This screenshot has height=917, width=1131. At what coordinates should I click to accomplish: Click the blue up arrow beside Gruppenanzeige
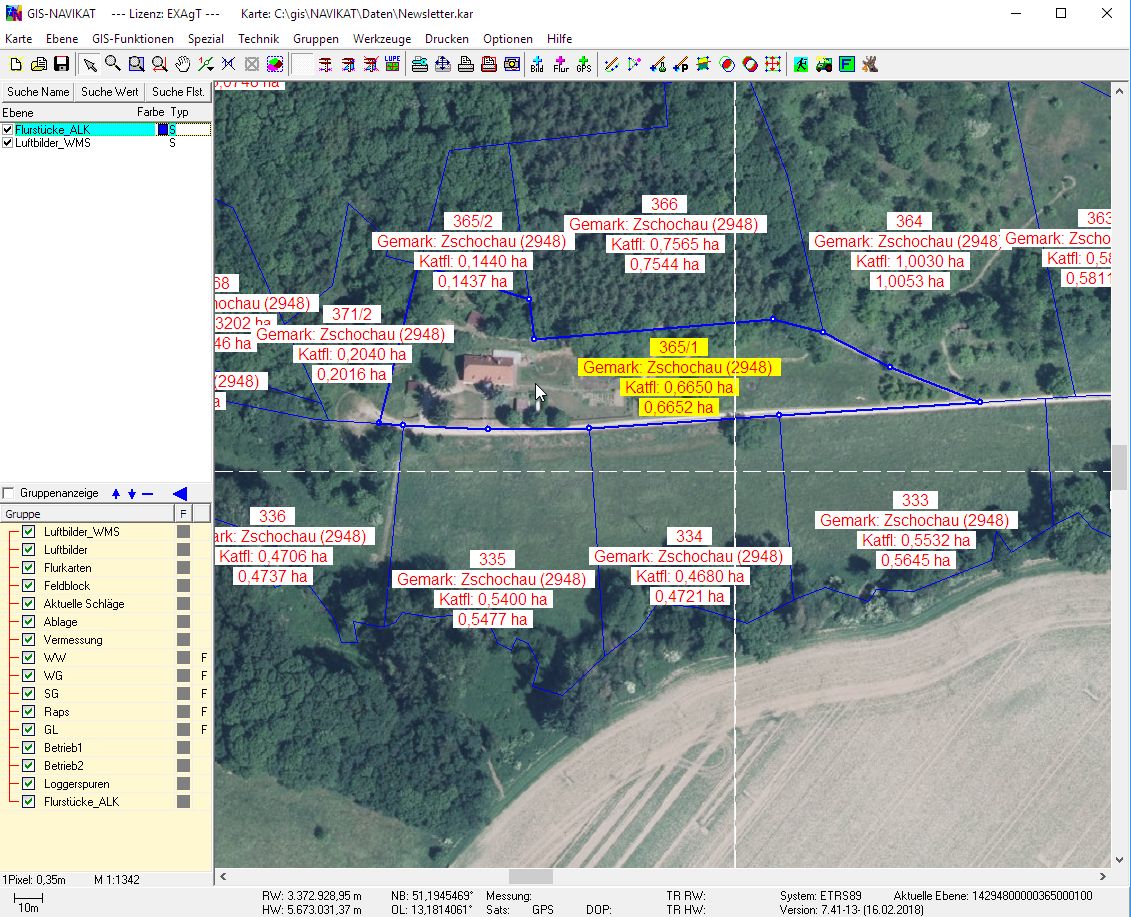click(x=116, y=493)
